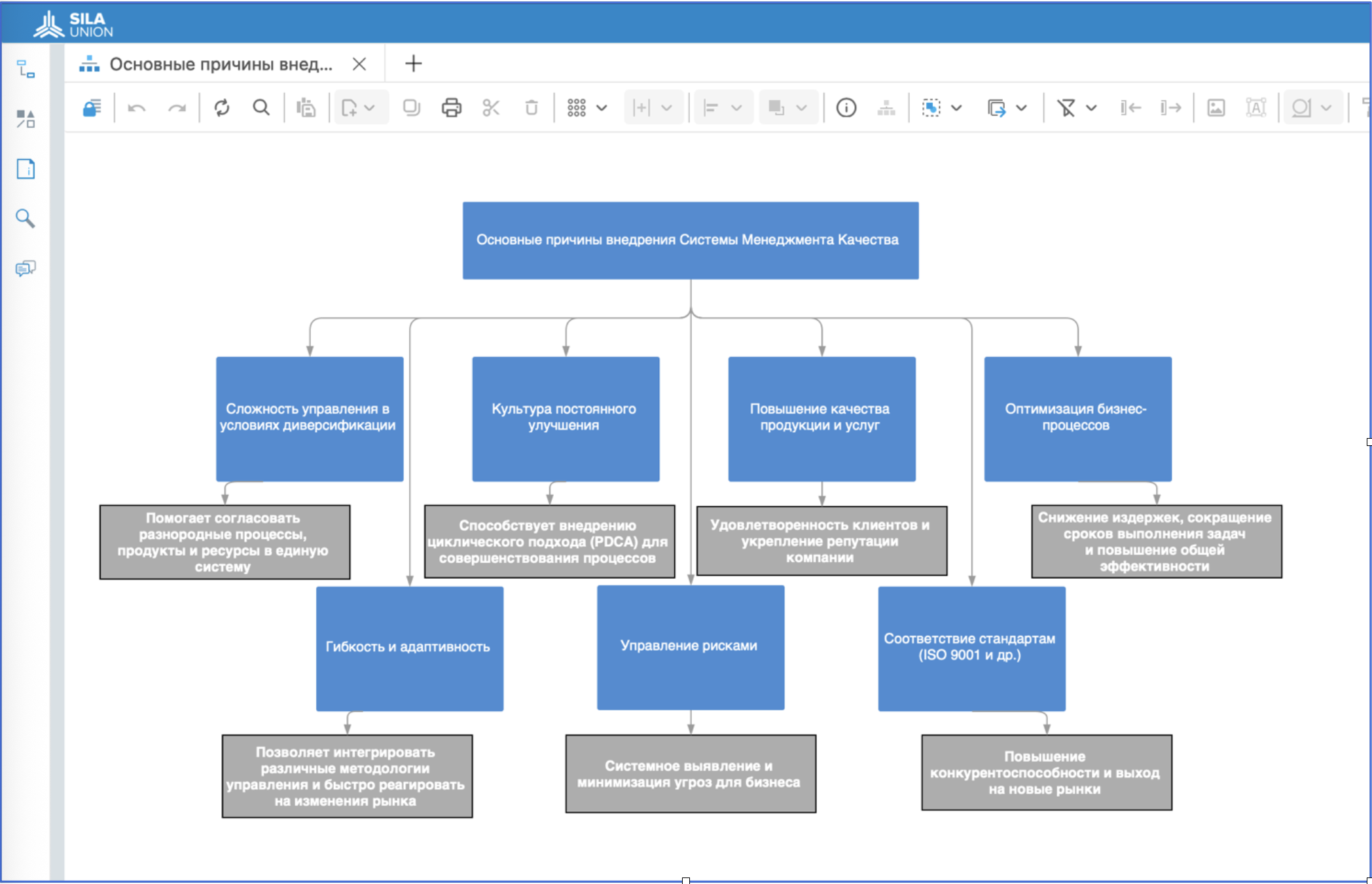Open the document properties sidebar icon

pos(26,169)
